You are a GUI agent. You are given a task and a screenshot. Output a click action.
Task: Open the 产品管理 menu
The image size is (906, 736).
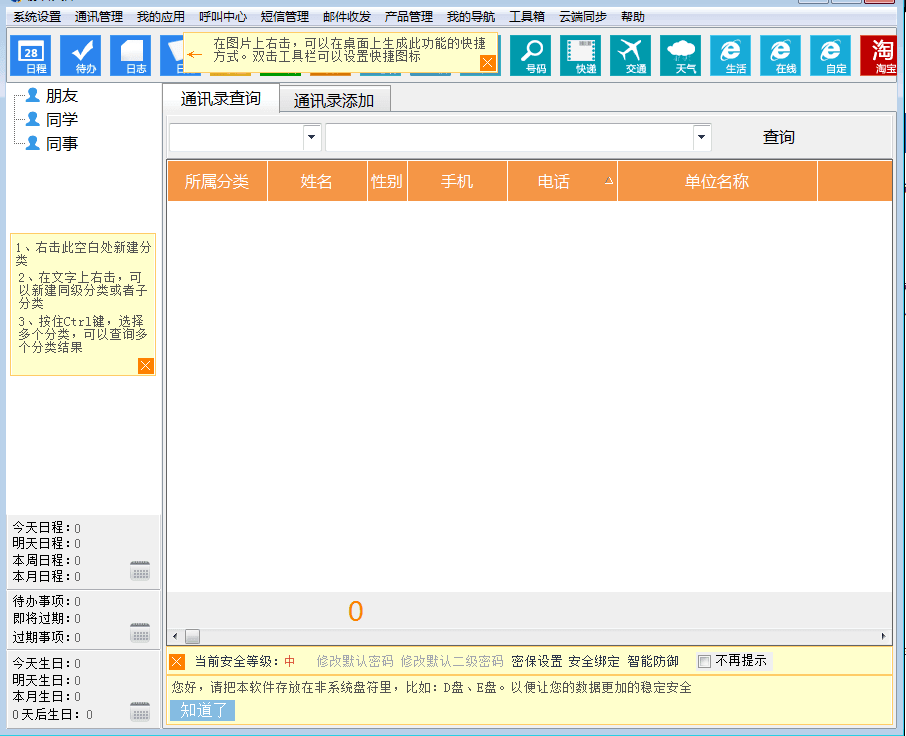[x=409, y=17]
